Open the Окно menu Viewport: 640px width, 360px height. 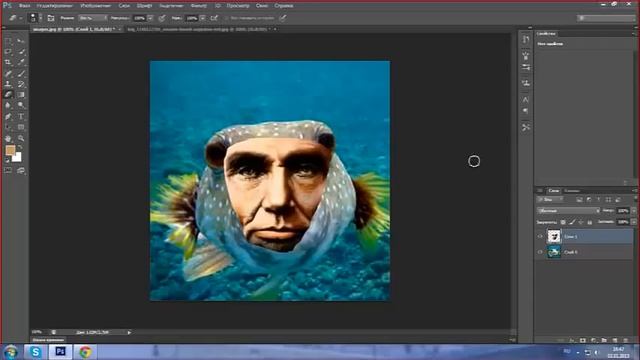[262, 6]
